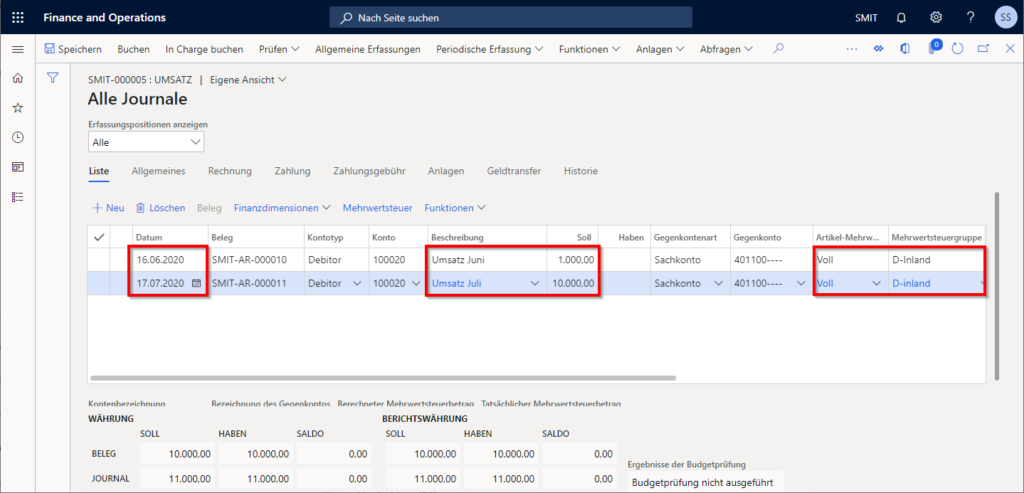
Task: Click the Gegenkonto column header
Action: (x=771, y=237)
